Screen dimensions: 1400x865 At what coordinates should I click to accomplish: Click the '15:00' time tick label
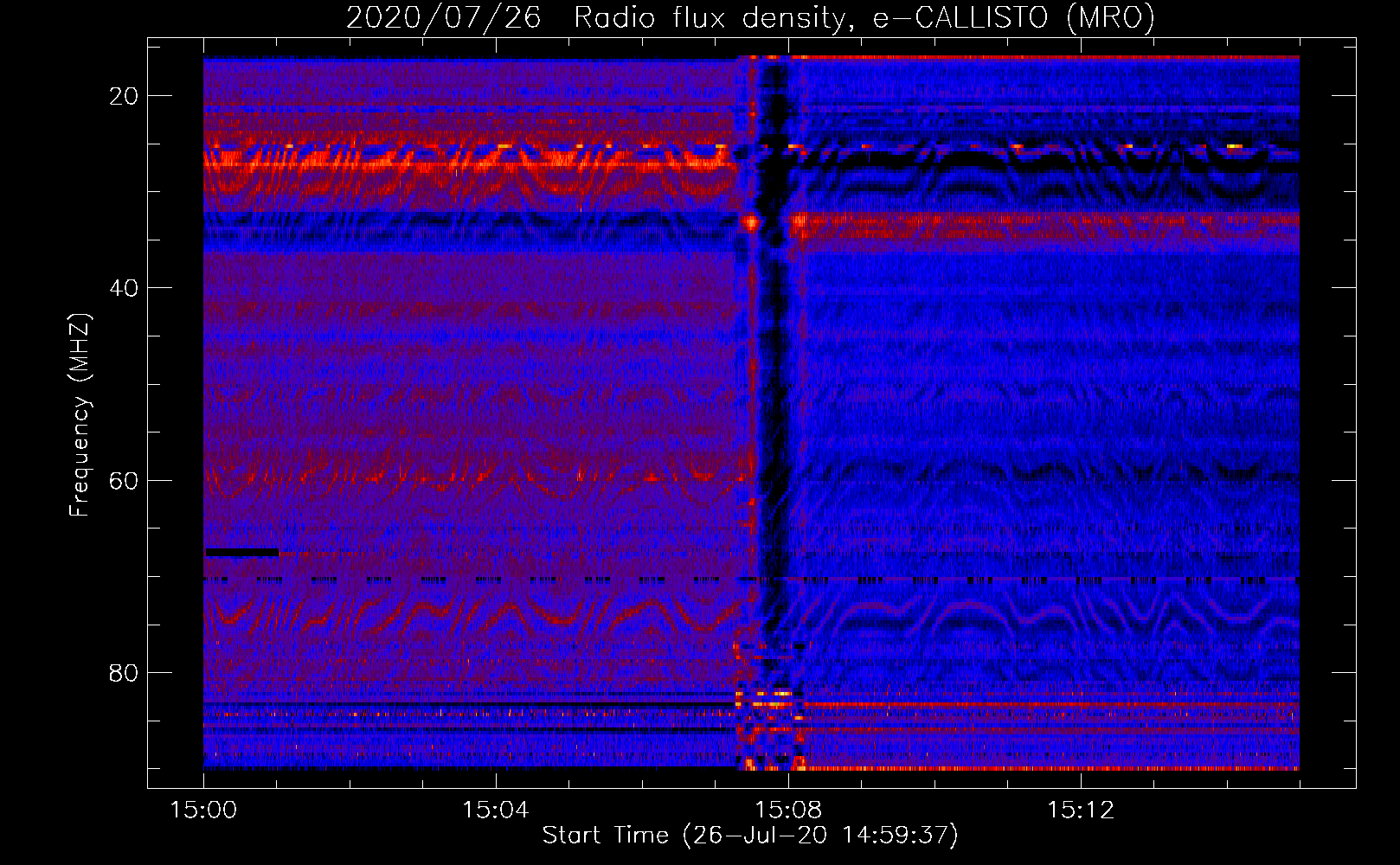(x=203, y=810)
